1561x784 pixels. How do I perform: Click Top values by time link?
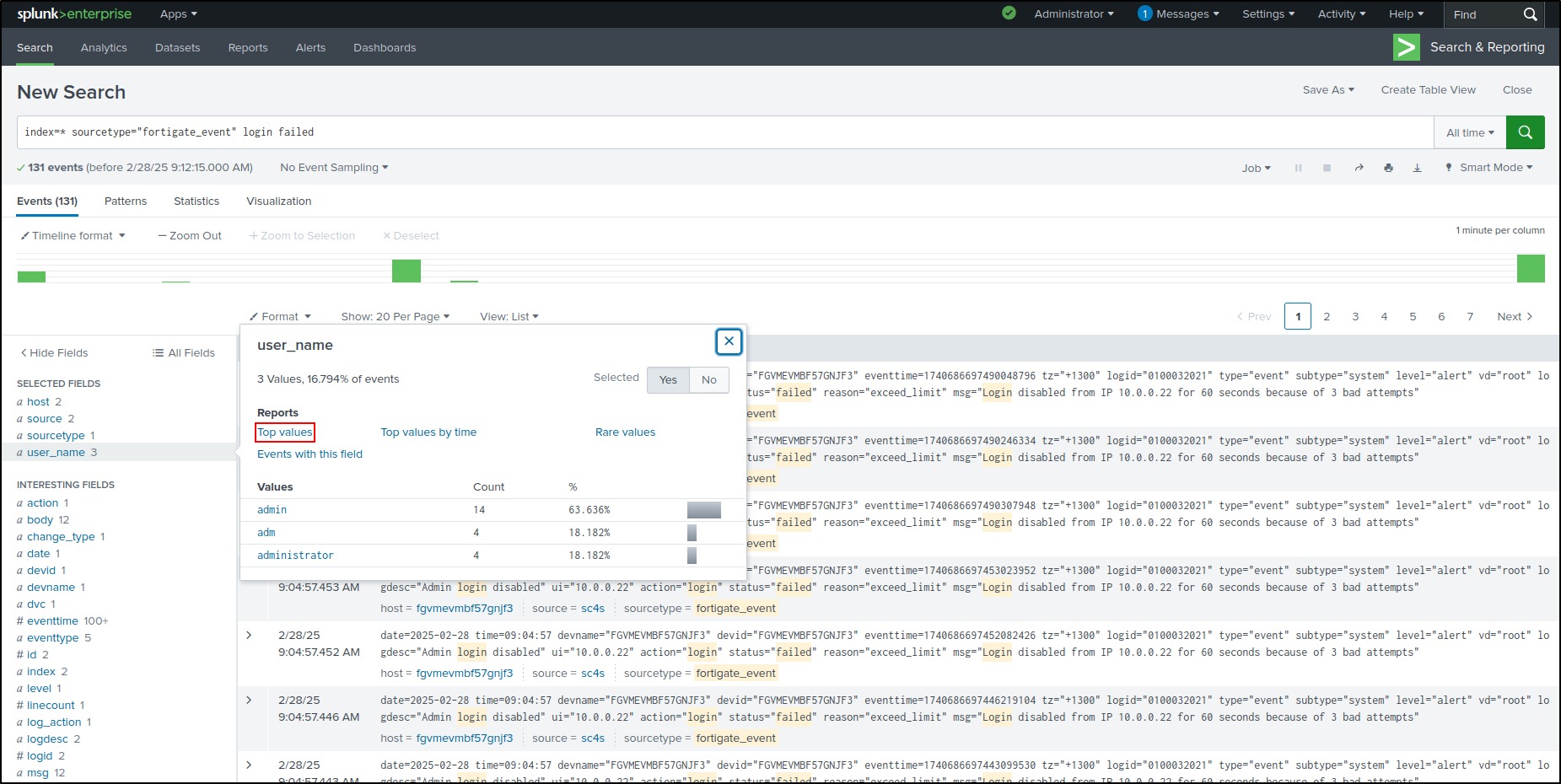click(x=428, y=432)
